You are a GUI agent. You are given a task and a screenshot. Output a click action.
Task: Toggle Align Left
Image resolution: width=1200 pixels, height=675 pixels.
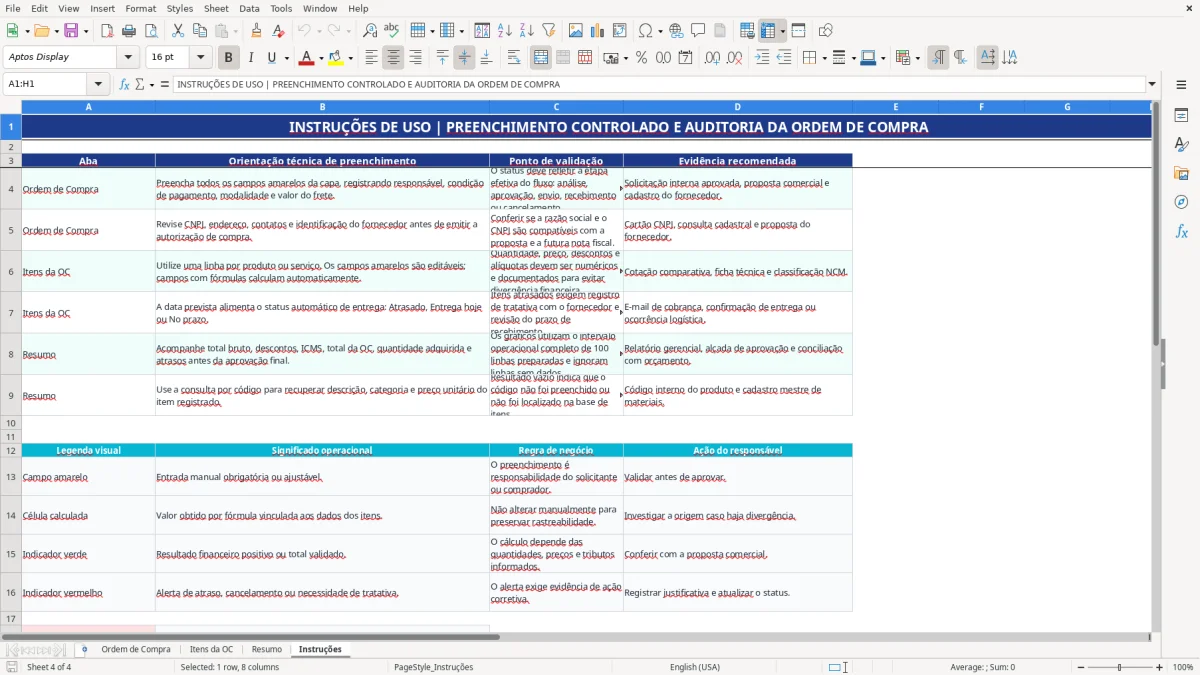tap(372, 58)
